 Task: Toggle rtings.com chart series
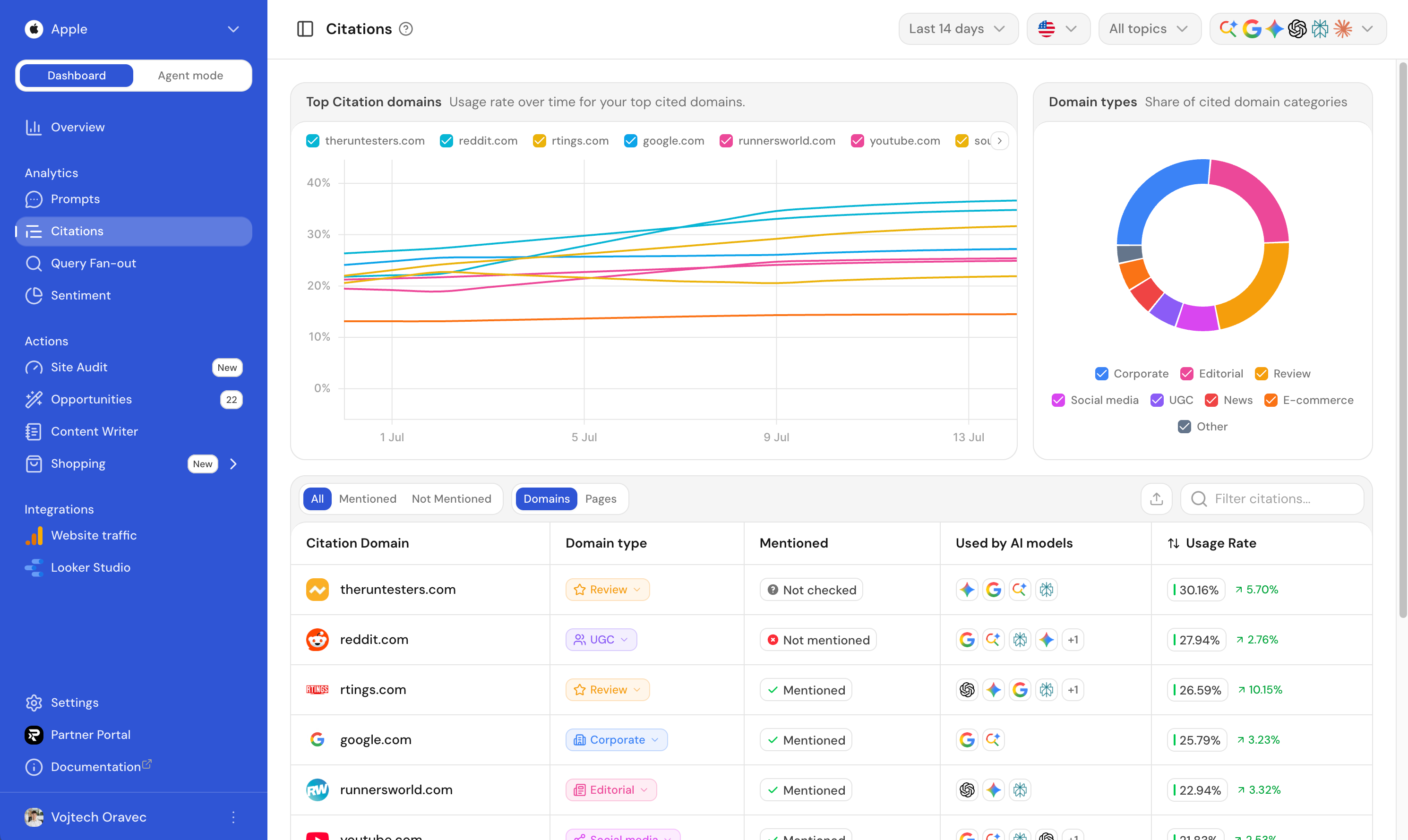(x=539, y=140)
